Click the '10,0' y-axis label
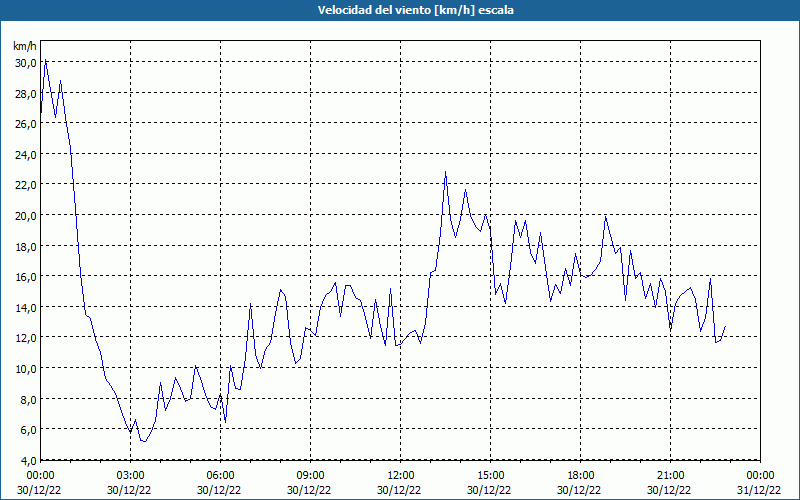 tap(26, 368)
